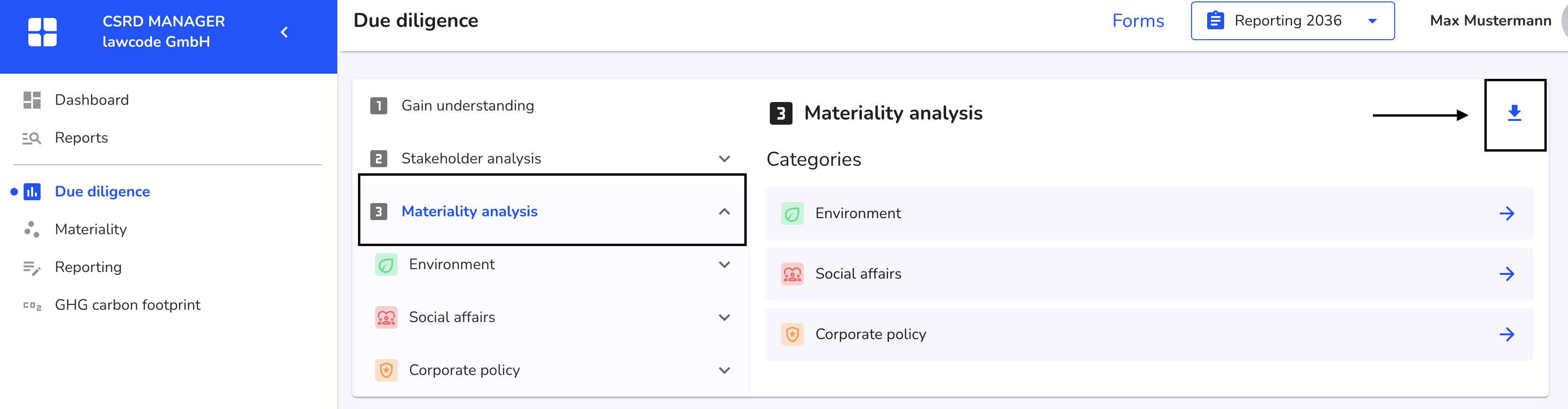
Task: Click the Reports search icon
Action: tap(32, 138)
